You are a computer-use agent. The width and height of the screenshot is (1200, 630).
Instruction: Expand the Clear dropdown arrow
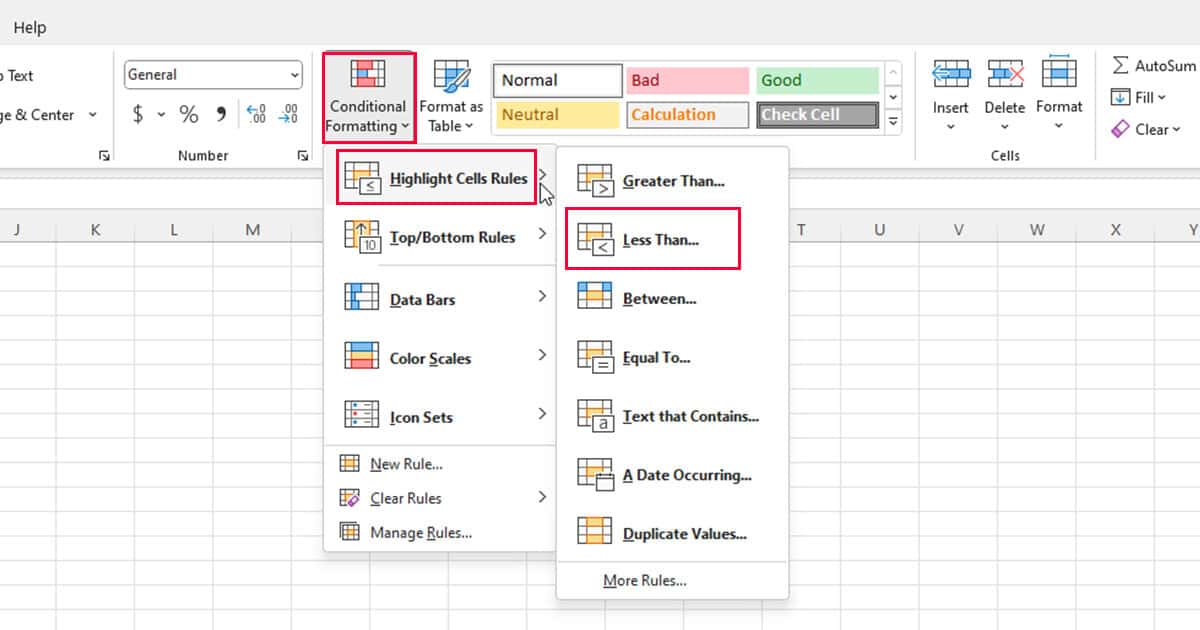coord(1176,130)
